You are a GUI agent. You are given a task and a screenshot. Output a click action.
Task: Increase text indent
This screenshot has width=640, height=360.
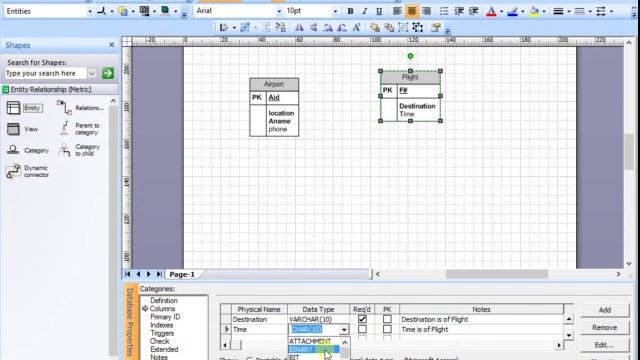(x=473, y=11)
